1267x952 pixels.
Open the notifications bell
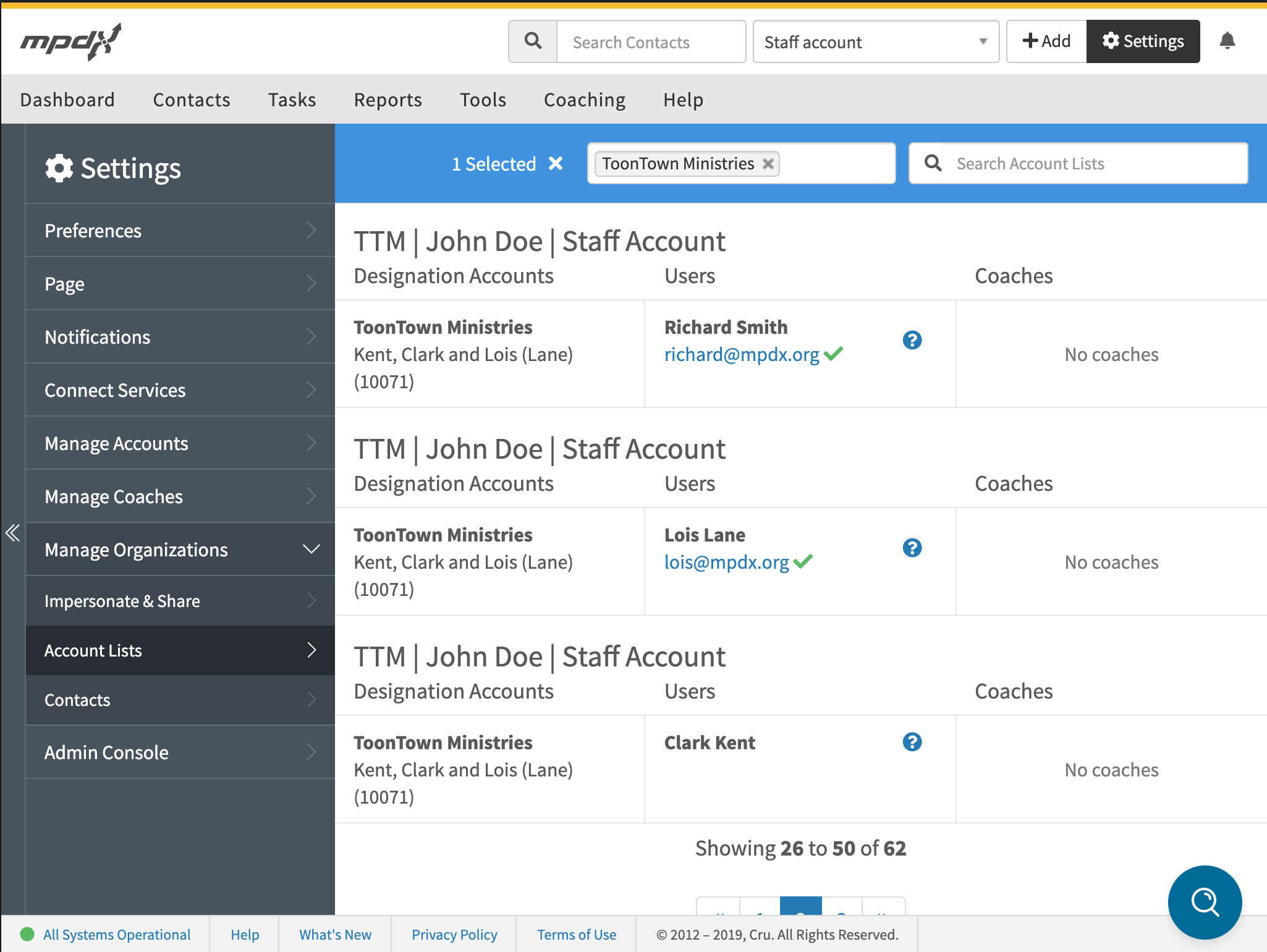pos(1227,41)
